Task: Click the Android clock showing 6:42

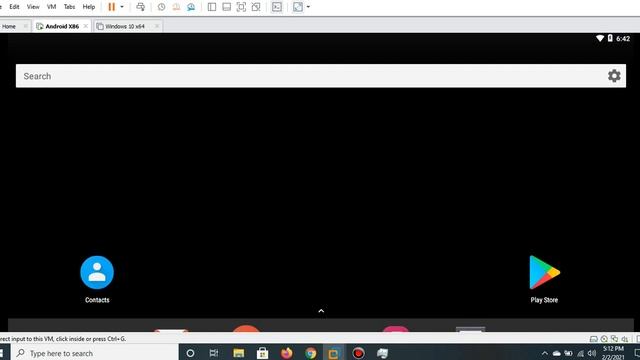Action: pos(623,39)
